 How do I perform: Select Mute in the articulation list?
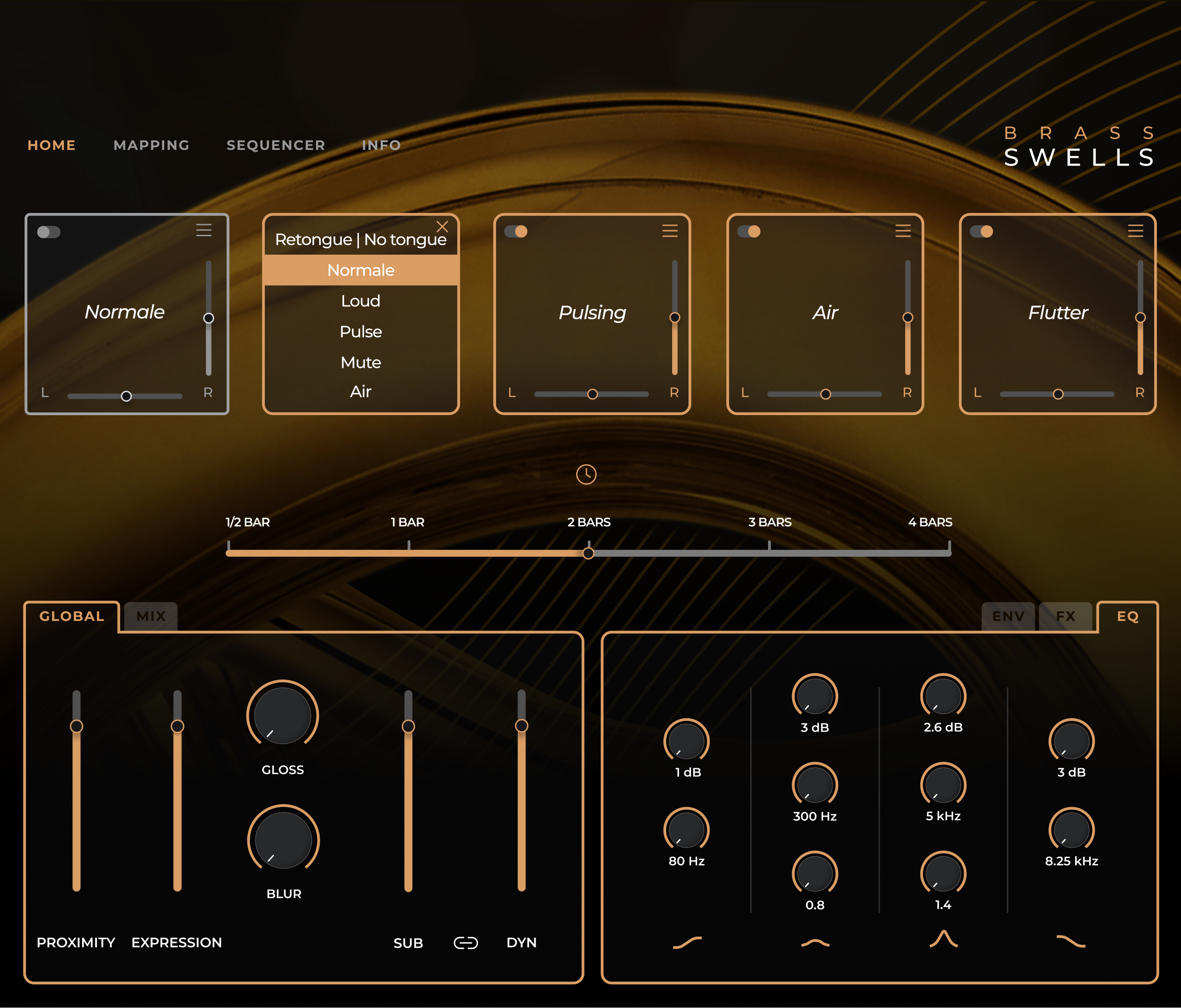coord(361,363)
